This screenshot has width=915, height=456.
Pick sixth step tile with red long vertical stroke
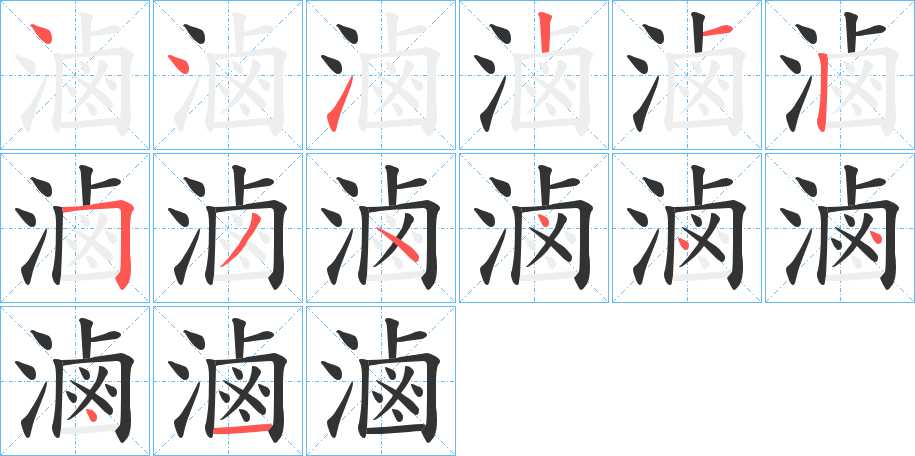[x=840, y=75]
